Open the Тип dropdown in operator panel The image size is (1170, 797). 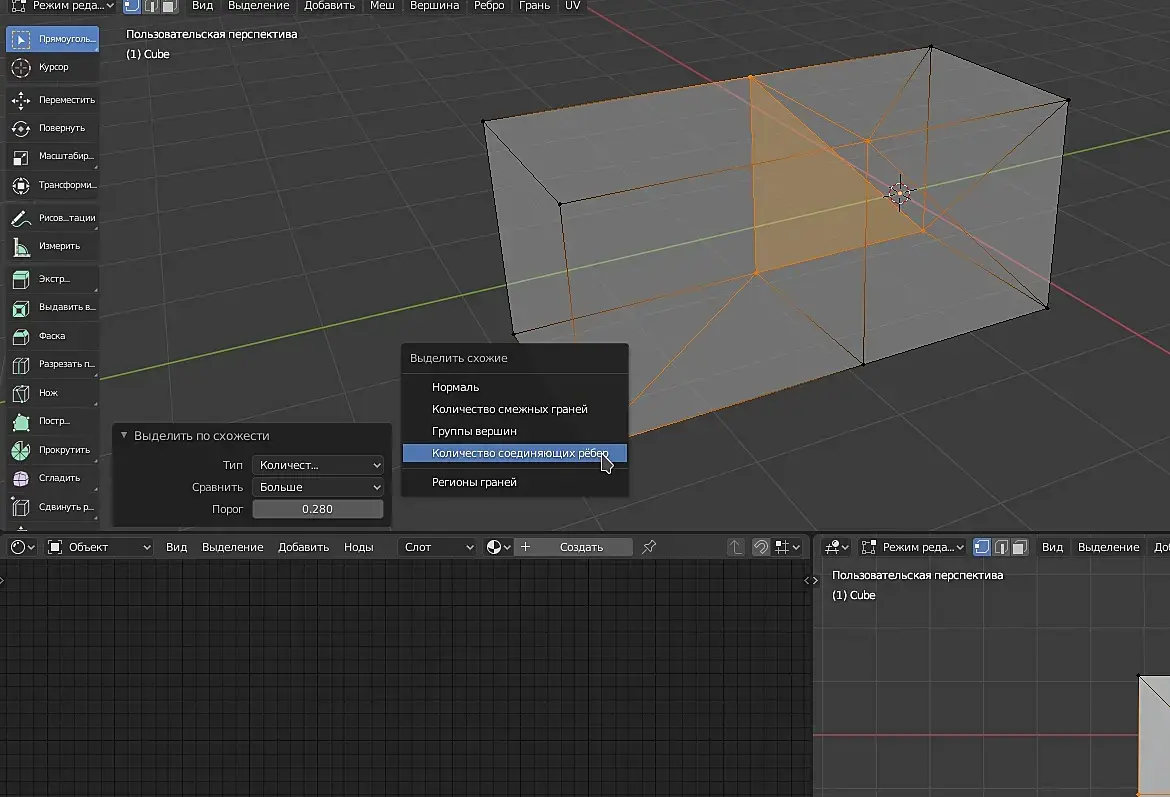click(x=318, y=465)
